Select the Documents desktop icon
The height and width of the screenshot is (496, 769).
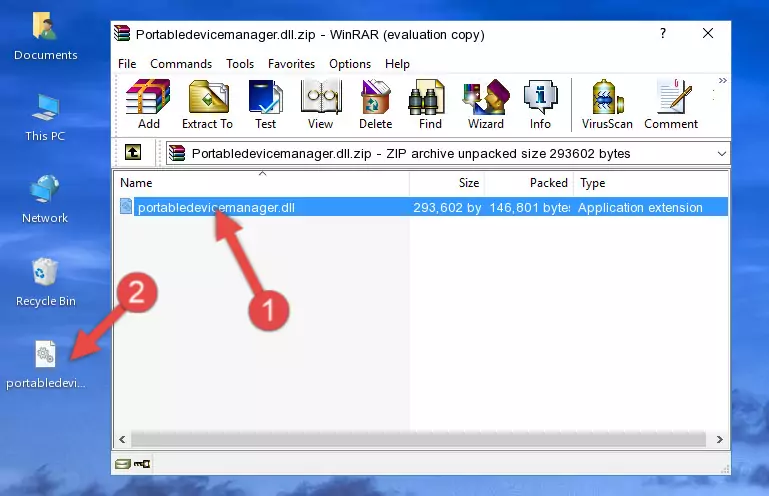(45, 37)
